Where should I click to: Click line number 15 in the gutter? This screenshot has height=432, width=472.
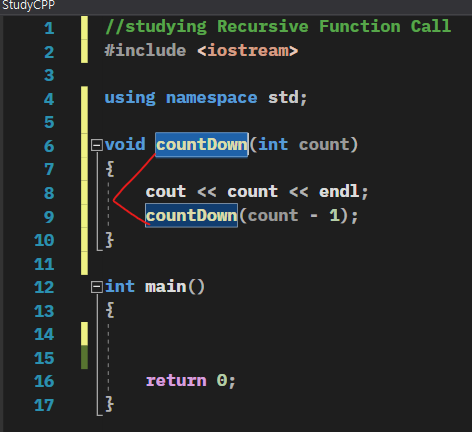pyautogui.click(x=44, y=358)
